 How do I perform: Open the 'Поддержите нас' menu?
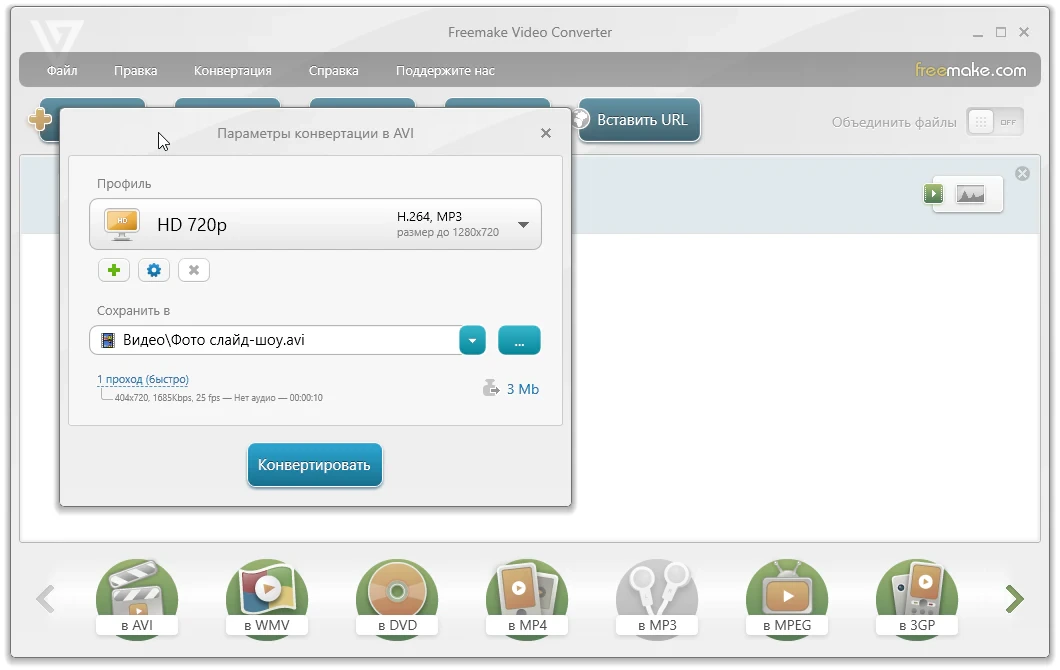(445, 70)
